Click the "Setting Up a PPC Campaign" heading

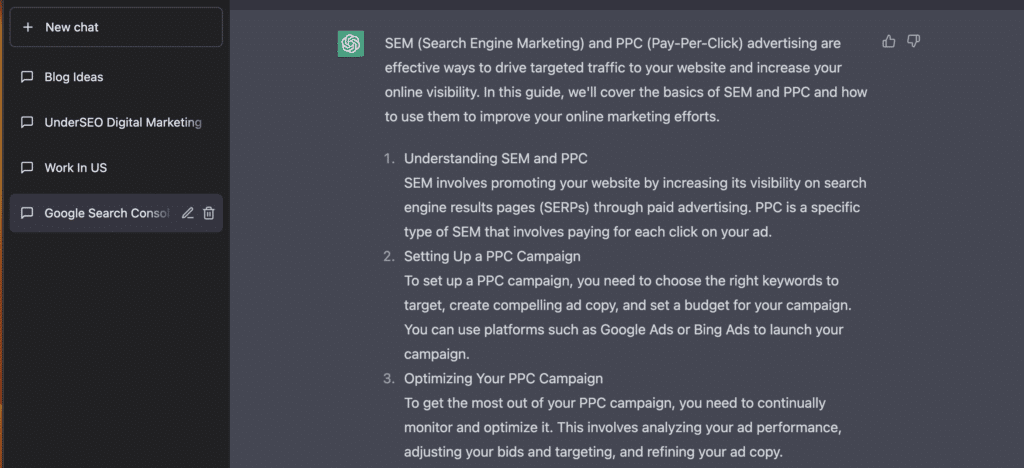pos(492,257)
